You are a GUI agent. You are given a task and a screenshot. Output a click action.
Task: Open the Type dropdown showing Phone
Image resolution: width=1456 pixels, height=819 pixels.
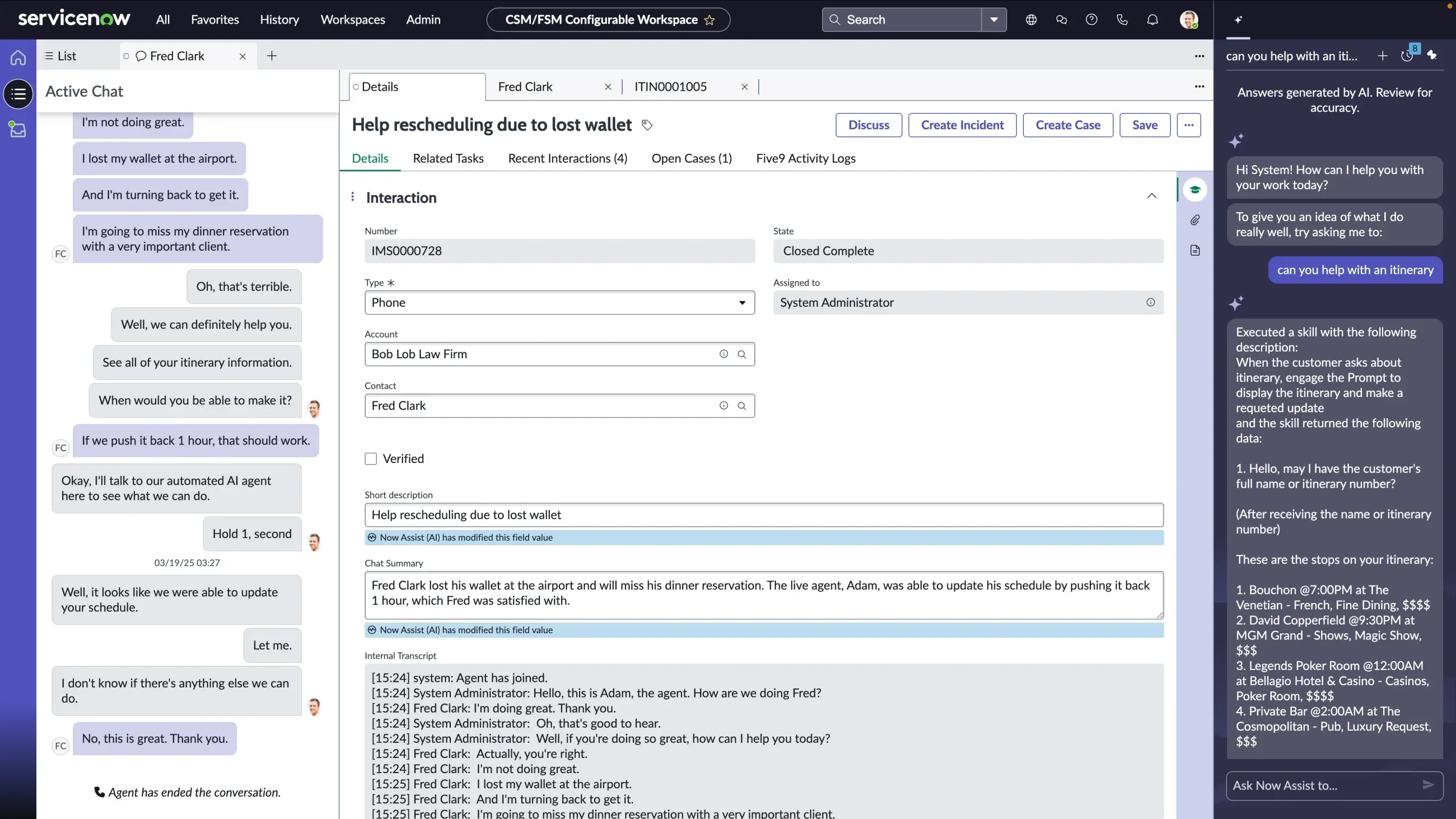[741, 302]
